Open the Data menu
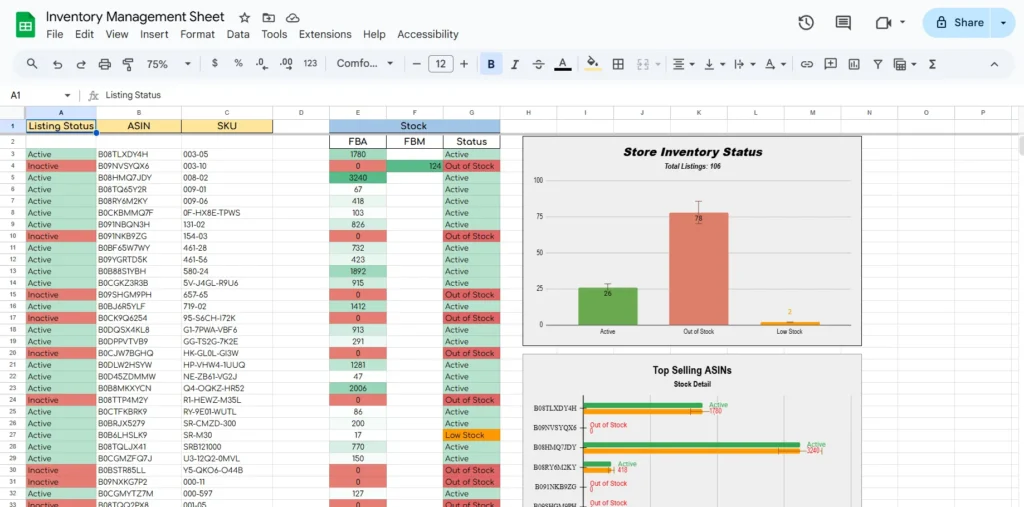 pos(238,34)
